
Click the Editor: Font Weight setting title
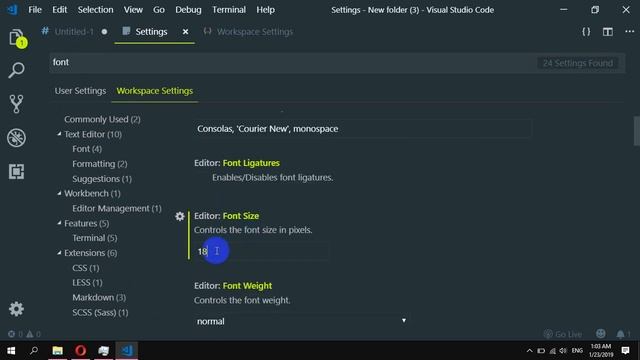(x=233, y=286)
